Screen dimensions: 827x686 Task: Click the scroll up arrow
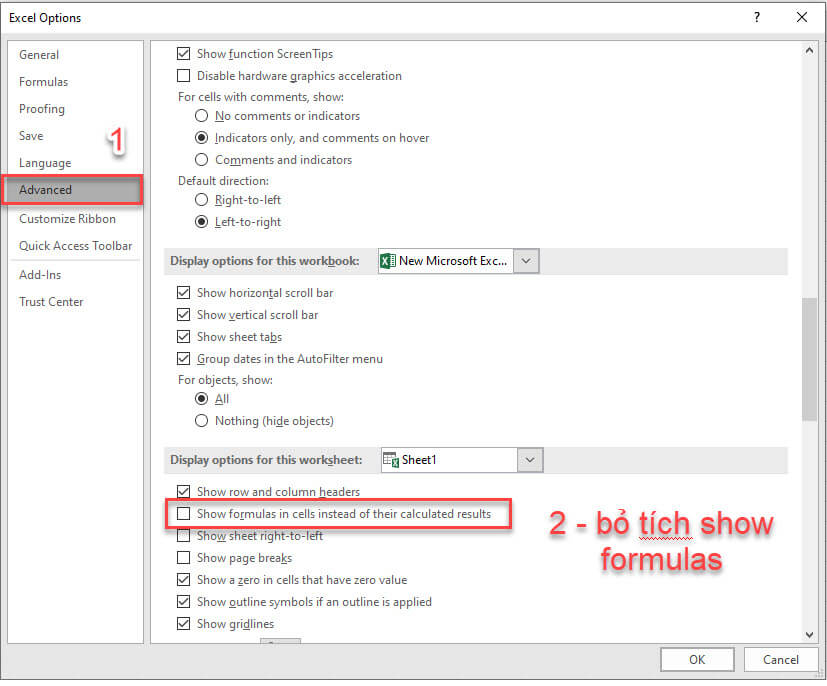(x=809, y=51)
